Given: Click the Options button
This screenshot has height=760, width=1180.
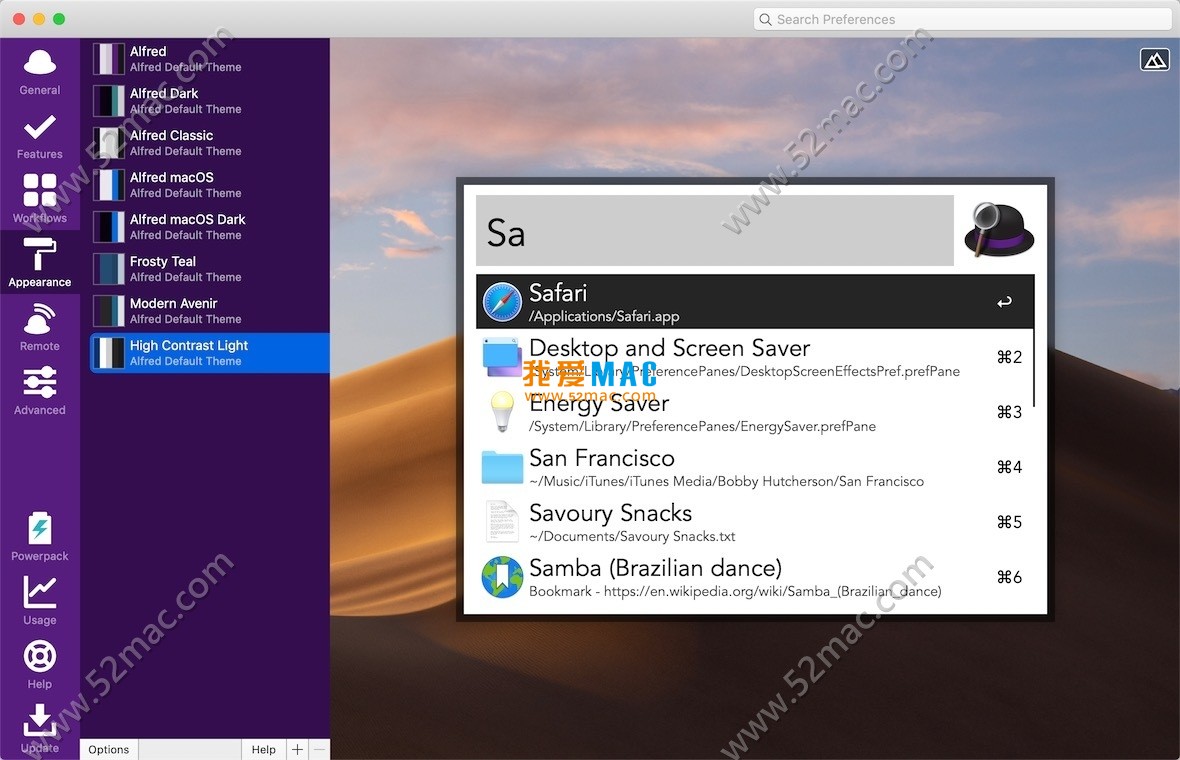Looking at the screenshot, I should click(109, 749).
